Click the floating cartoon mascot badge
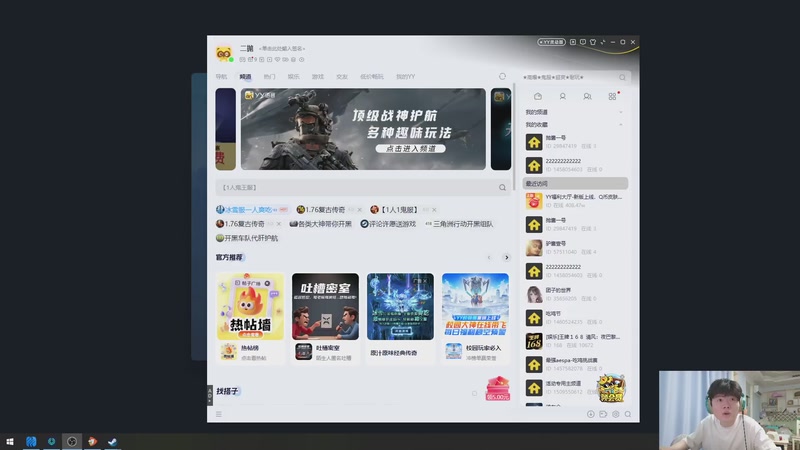Screen dimensions: 800x450 611,388
